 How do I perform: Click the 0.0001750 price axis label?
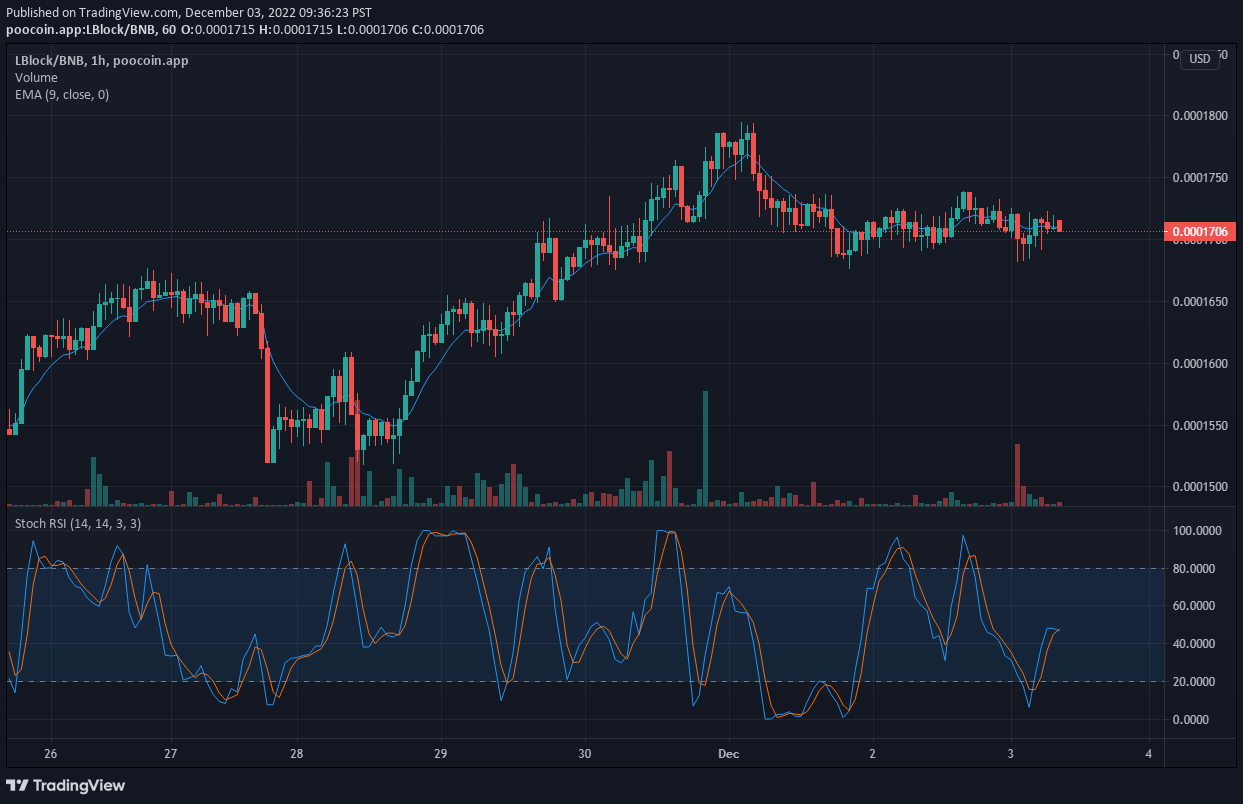tap(1200, 177)
